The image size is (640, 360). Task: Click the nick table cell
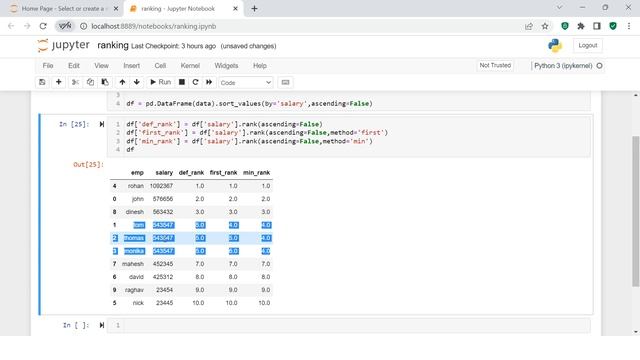click(138, 303)
